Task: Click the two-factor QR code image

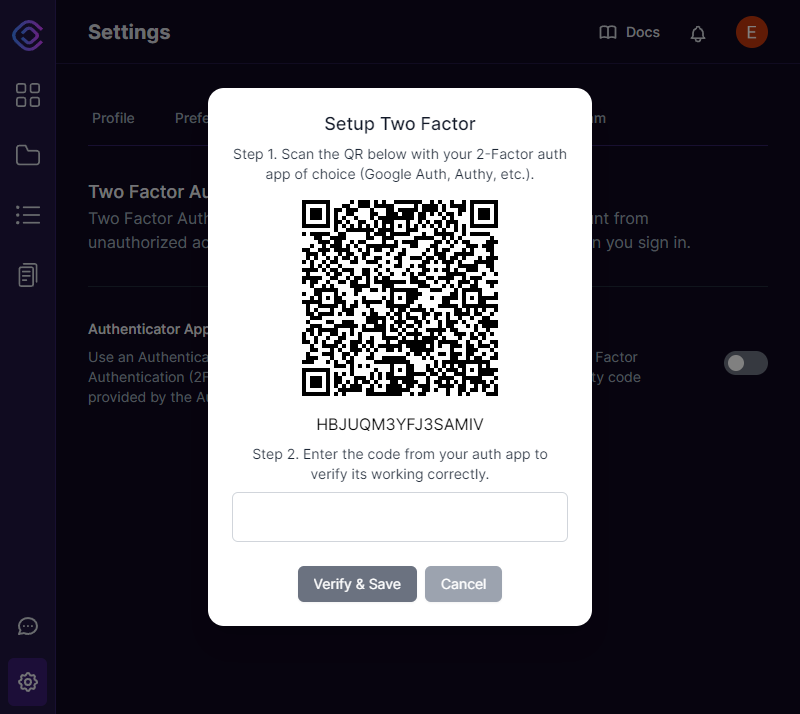Action: pos(399,298)
